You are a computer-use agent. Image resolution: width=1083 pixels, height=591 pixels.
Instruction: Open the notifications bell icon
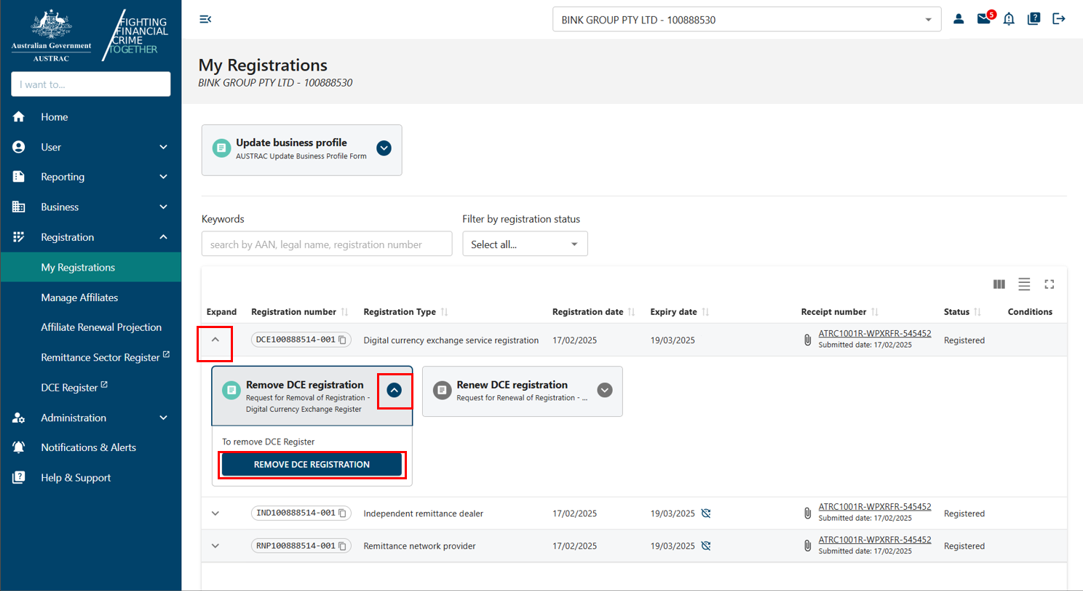(1009, 18)
